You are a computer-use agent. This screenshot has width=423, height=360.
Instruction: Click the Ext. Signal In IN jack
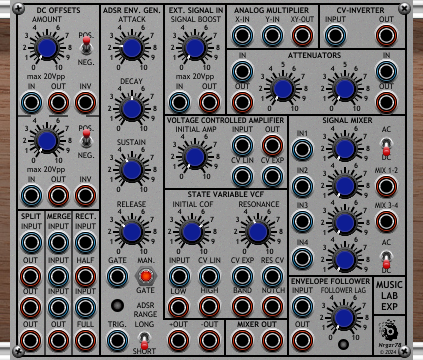179,102
